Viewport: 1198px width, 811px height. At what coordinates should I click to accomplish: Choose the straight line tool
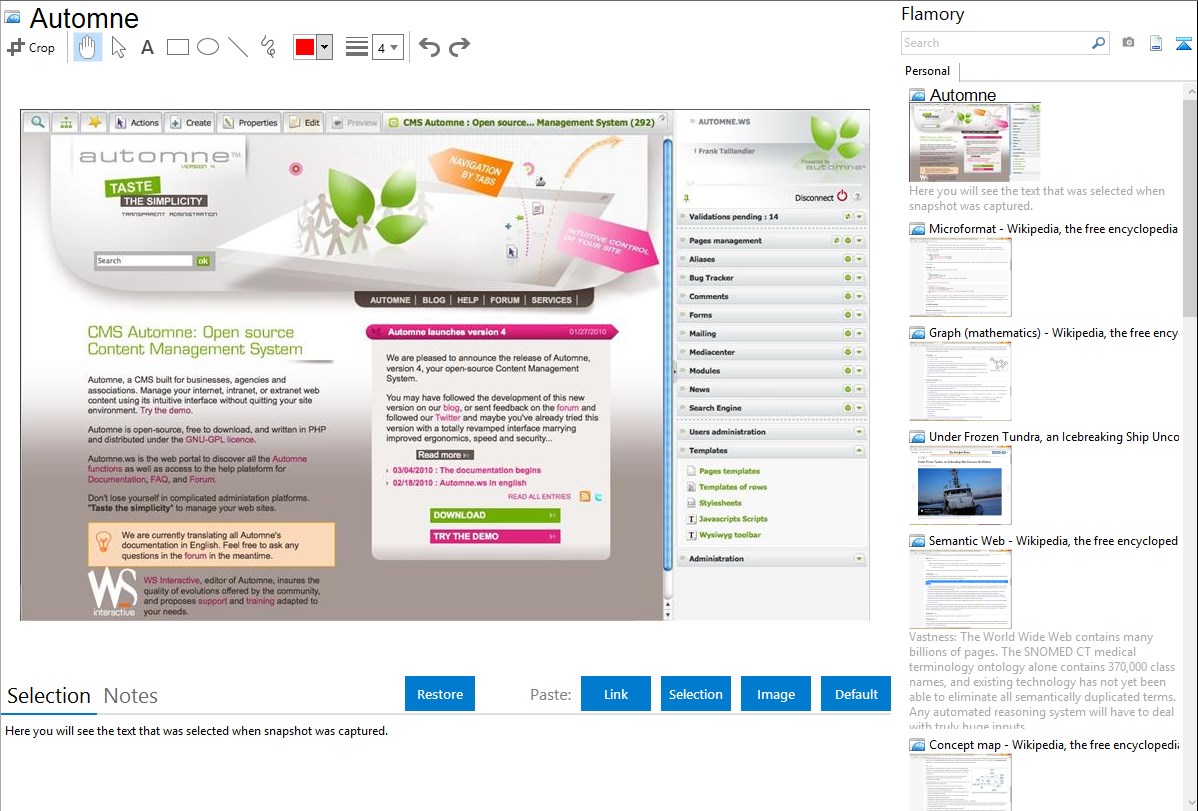pos(238,47)
